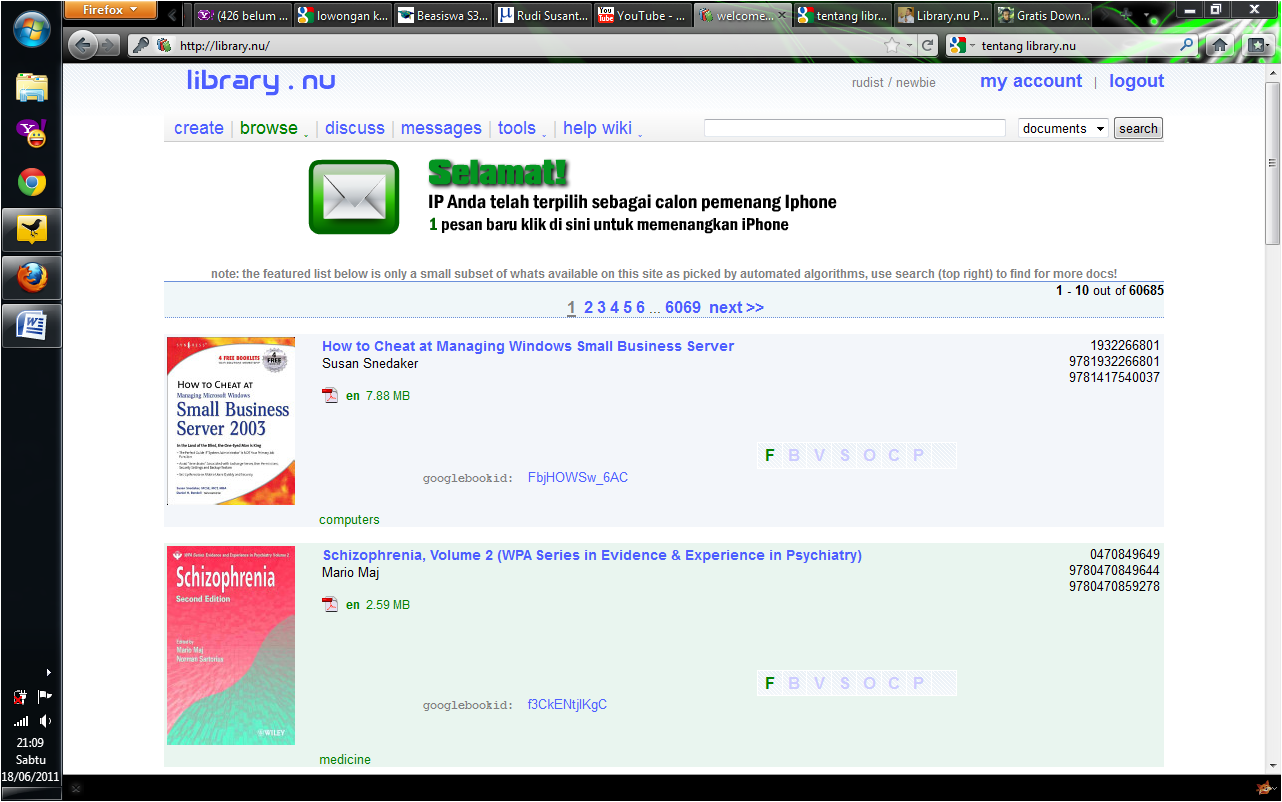Reload the page with the refresh icon

(928, 45)
